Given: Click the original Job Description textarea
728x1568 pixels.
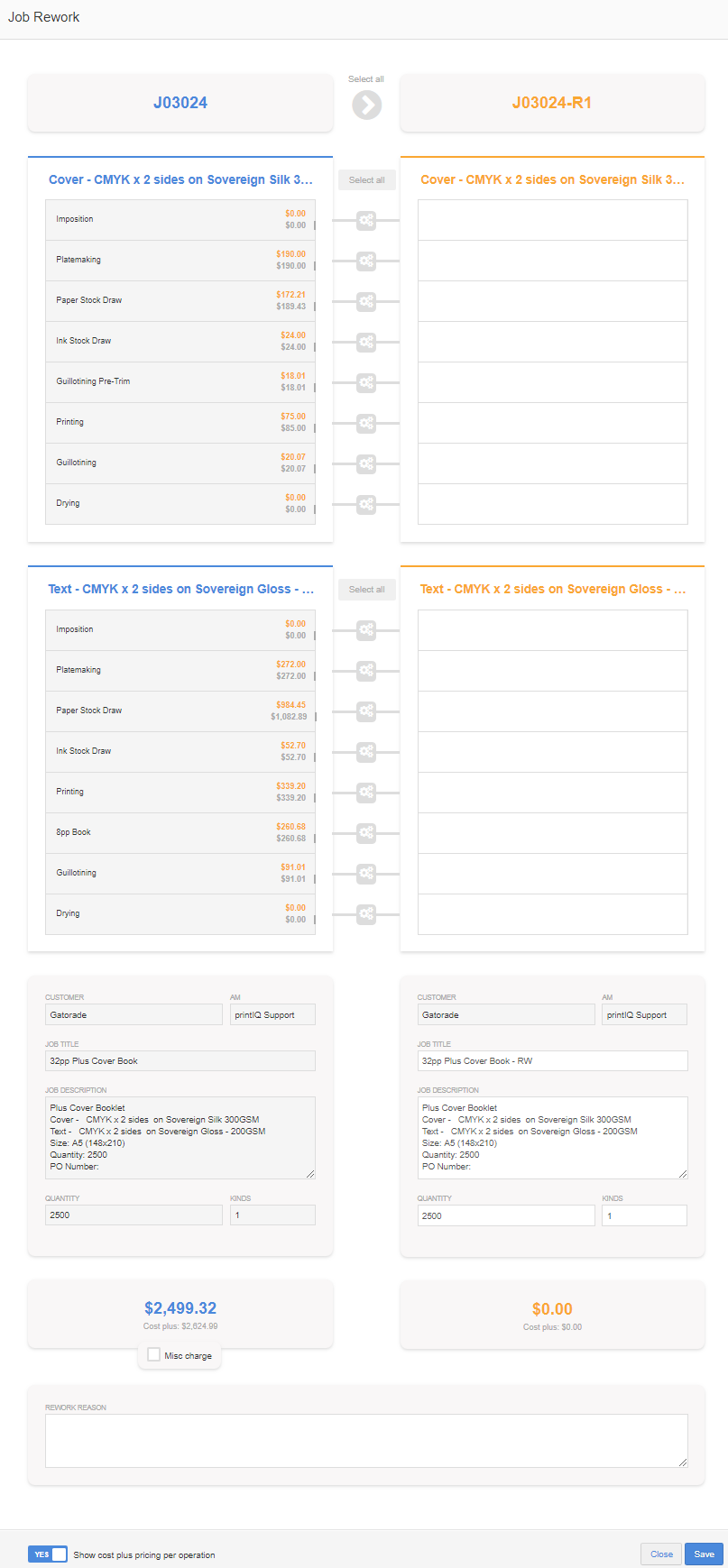Looking at the screenshot, I should click(x=180, y=1138).
